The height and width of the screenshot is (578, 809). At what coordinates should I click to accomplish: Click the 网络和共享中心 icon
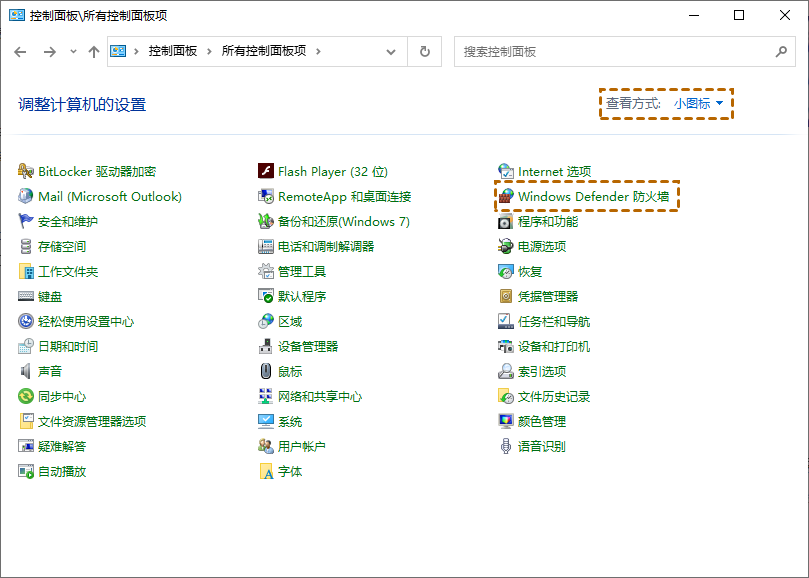coord(266,396)
